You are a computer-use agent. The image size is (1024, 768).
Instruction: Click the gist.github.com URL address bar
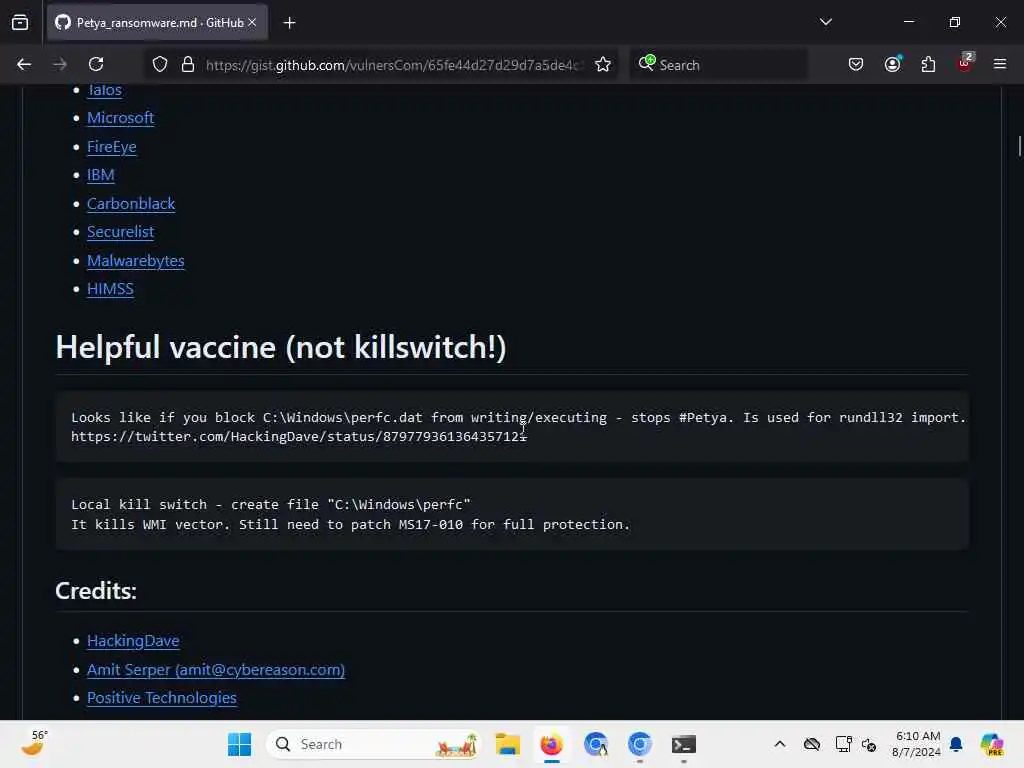[x=392, y=65]
